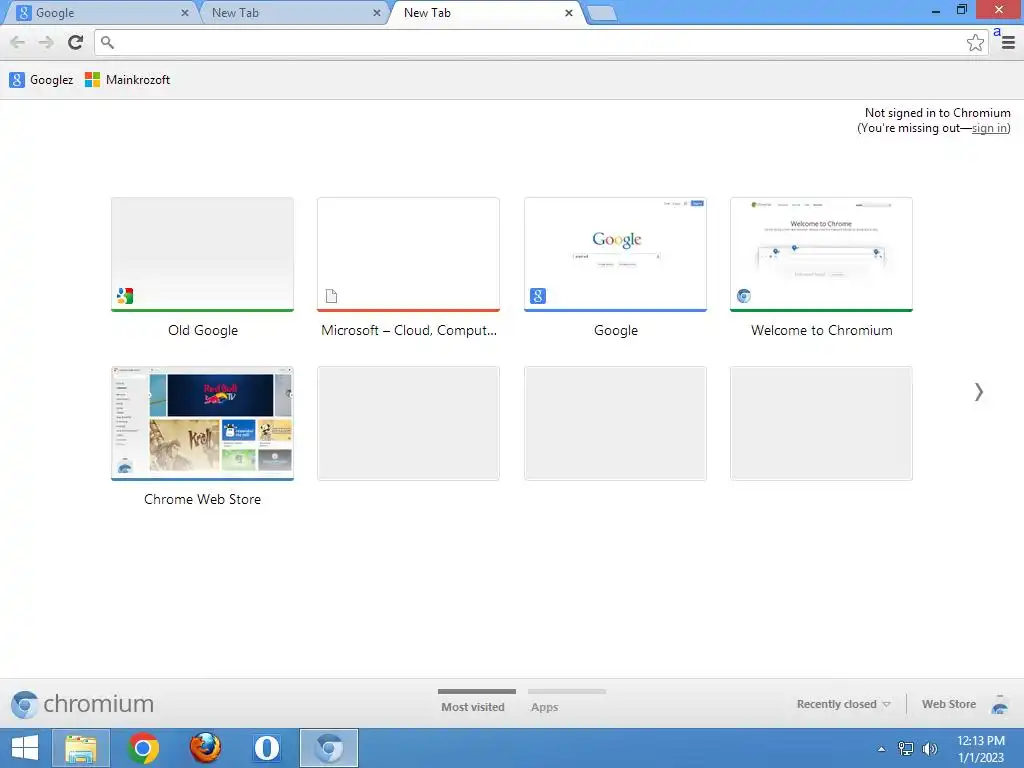This screenshot has width=1024, height=768.
Task: Launch Opera from the taskbar
Action: pos(267,748)
